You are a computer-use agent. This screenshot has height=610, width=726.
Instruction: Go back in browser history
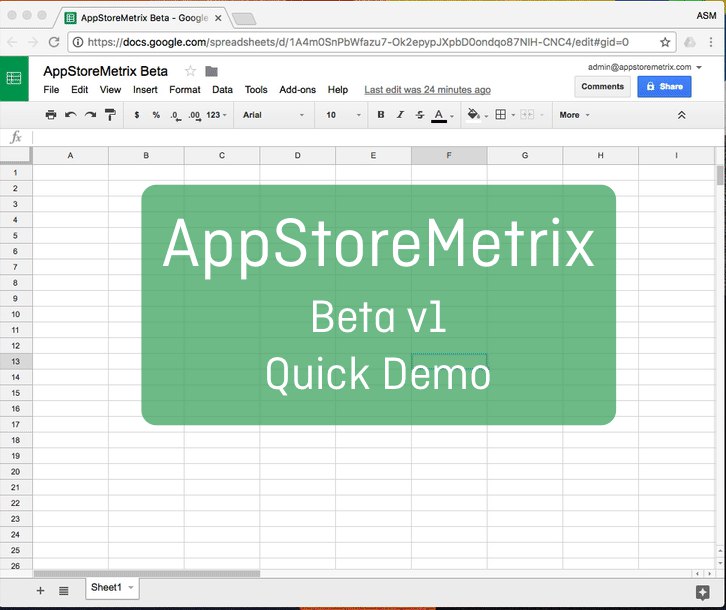pos(12,42)
